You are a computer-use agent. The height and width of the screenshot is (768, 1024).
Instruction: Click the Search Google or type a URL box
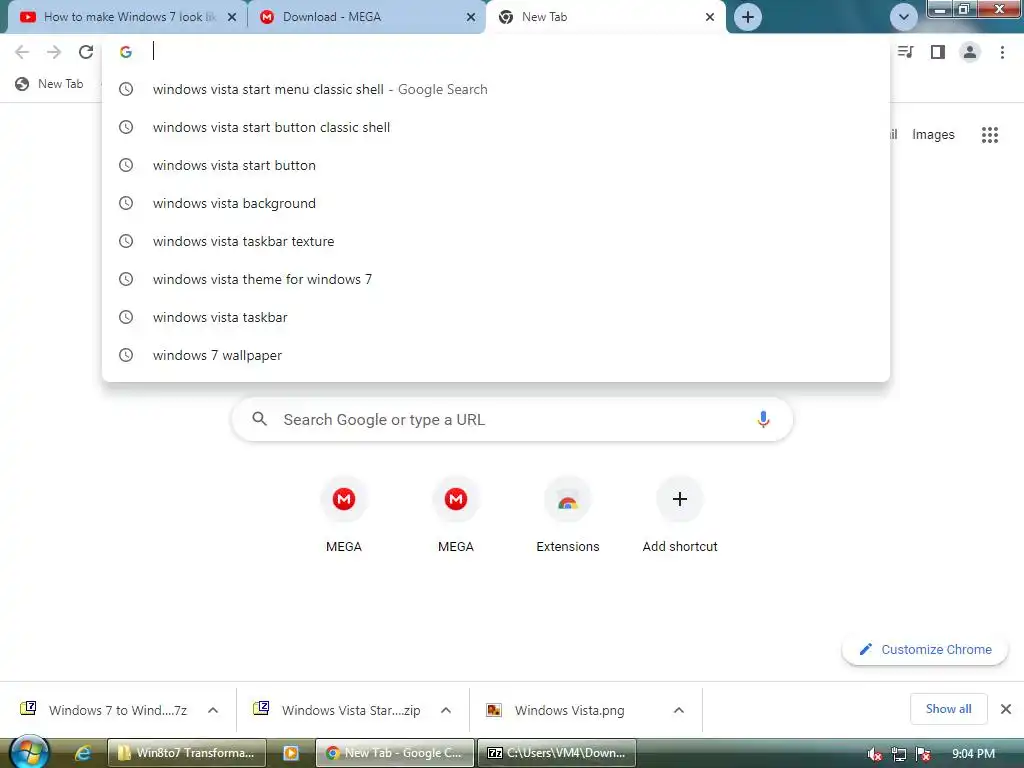click(x=512, y=419)
